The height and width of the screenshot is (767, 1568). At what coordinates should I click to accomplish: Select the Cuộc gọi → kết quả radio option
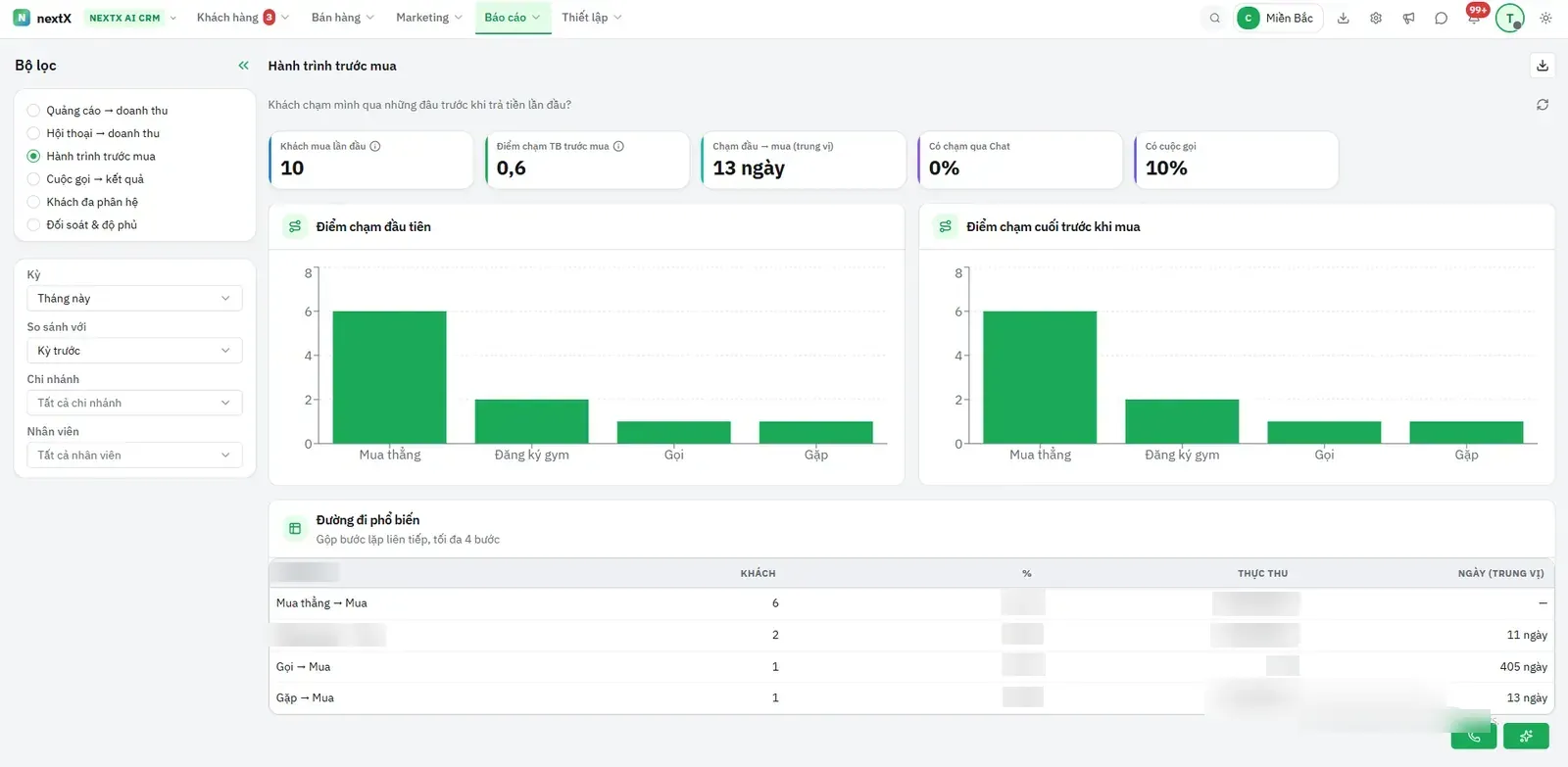[x=33, y=179]
